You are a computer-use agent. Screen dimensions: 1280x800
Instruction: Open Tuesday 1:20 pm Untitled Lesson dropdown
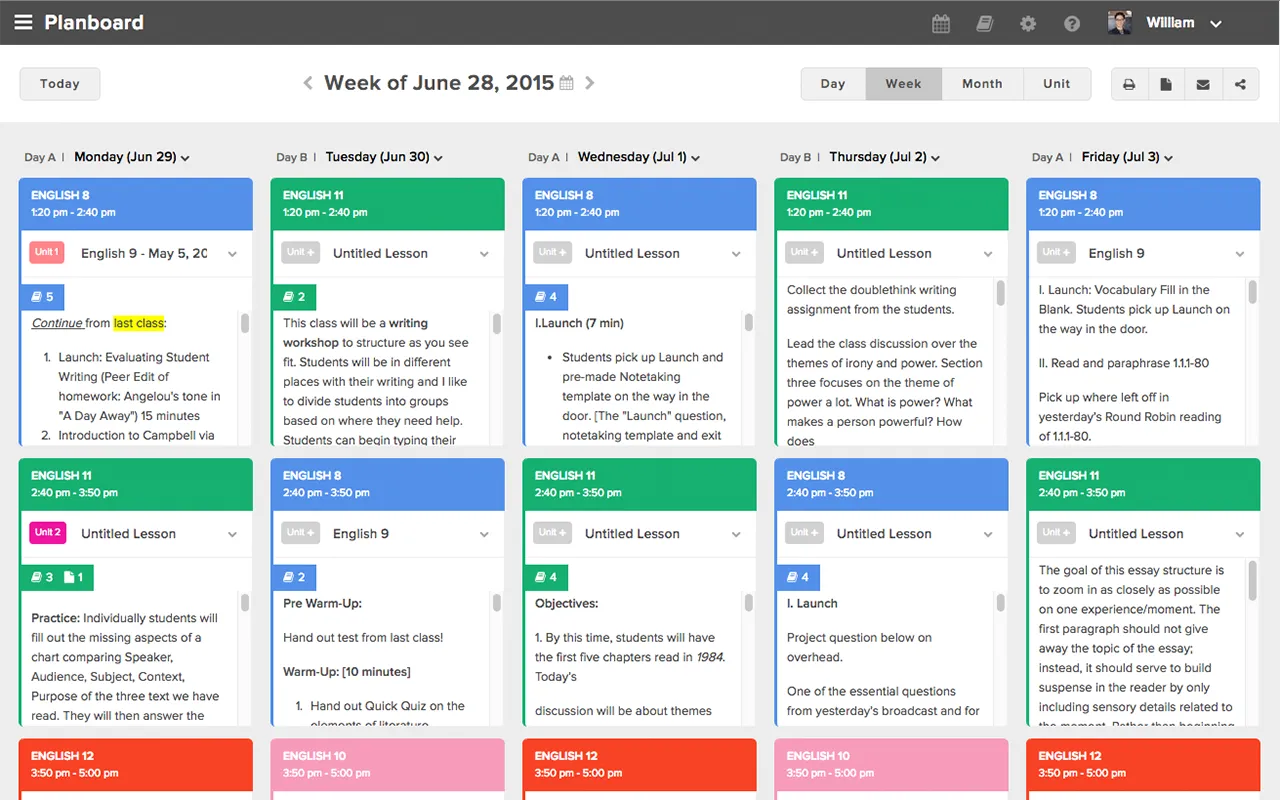click(x=484, y=254)
